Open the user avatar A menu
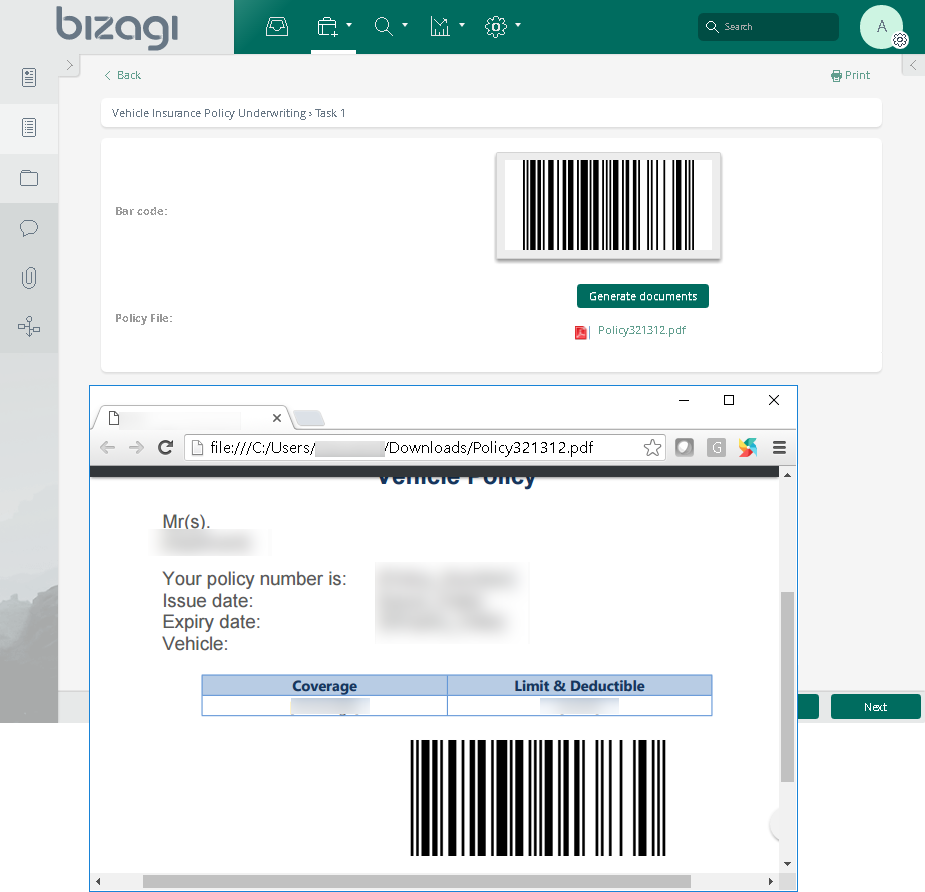The width and height of the screenshot is (925, 892). click(x=881, y=27)
